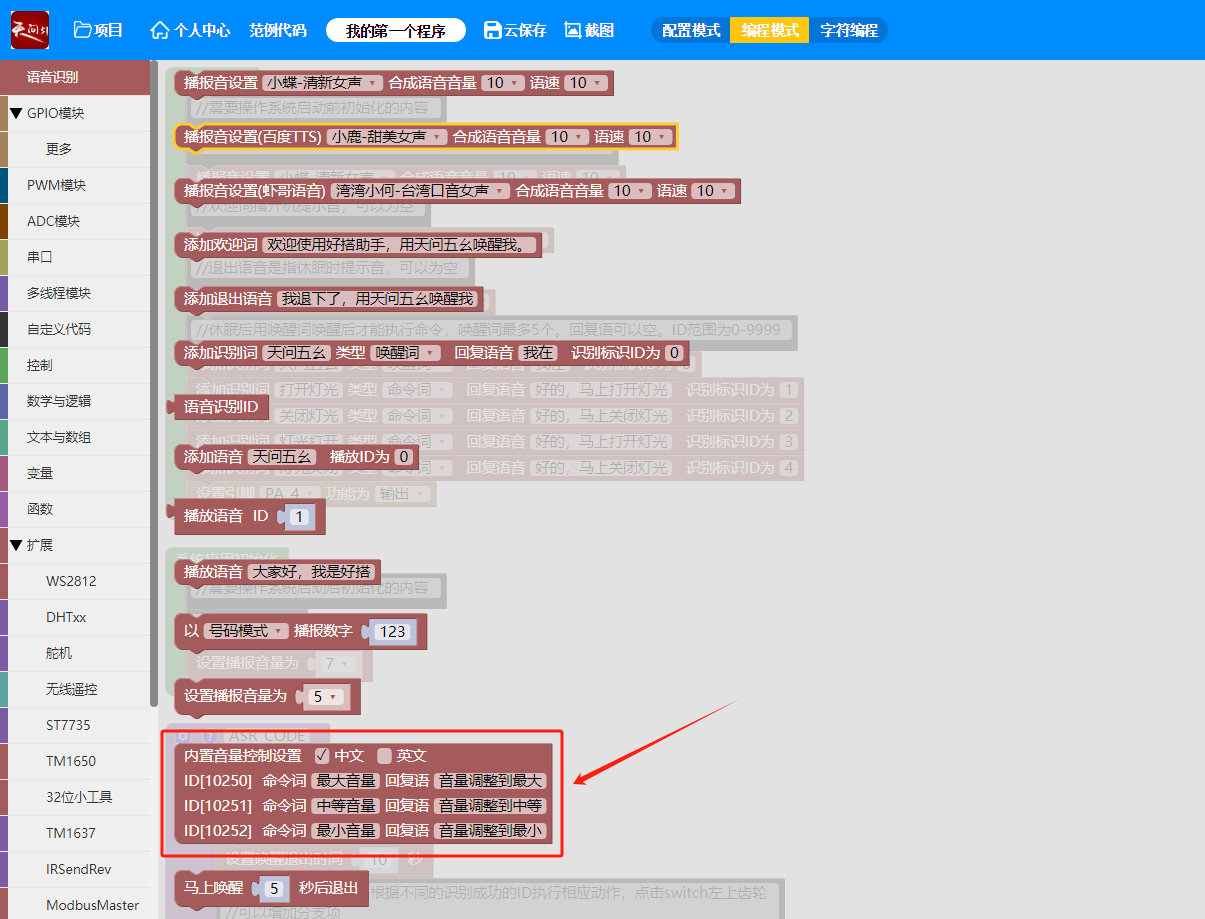Switch to 字符编程 tab

[x=848, y=30]
